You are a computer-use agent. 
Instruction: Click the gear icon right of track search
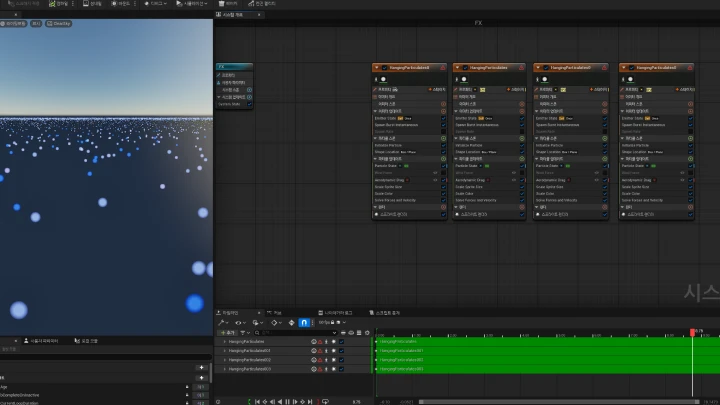[367, 332]
